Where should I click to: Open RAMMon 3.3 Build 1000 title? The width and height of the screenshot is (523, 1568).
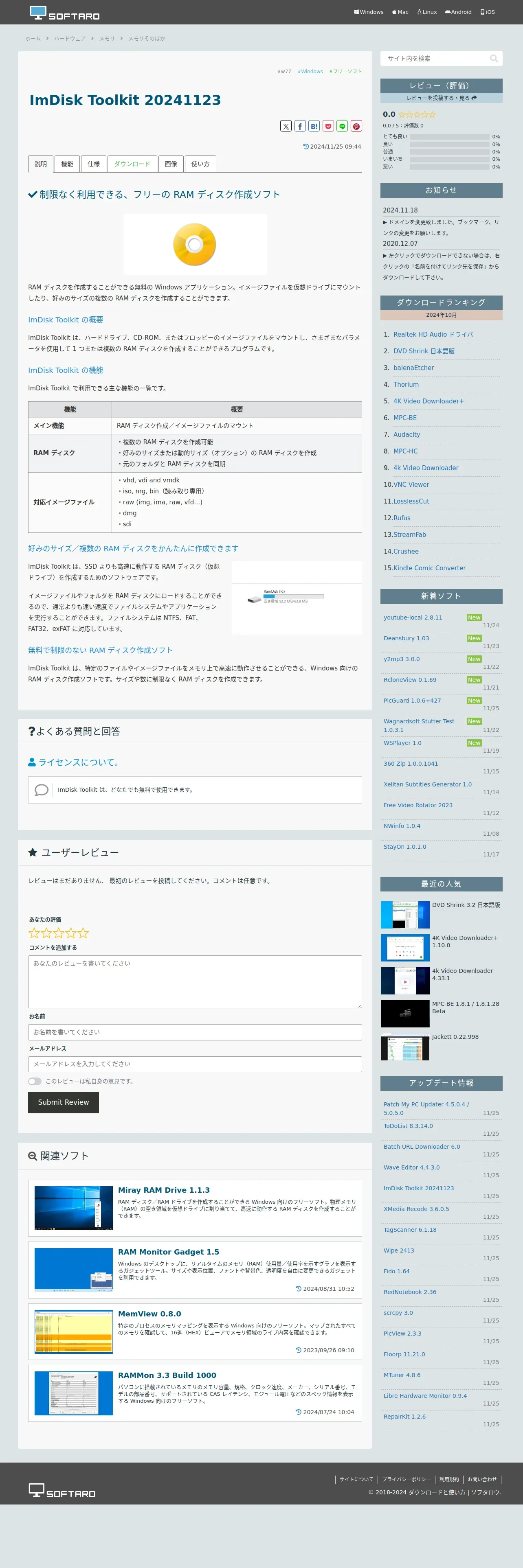(167, 1375)
